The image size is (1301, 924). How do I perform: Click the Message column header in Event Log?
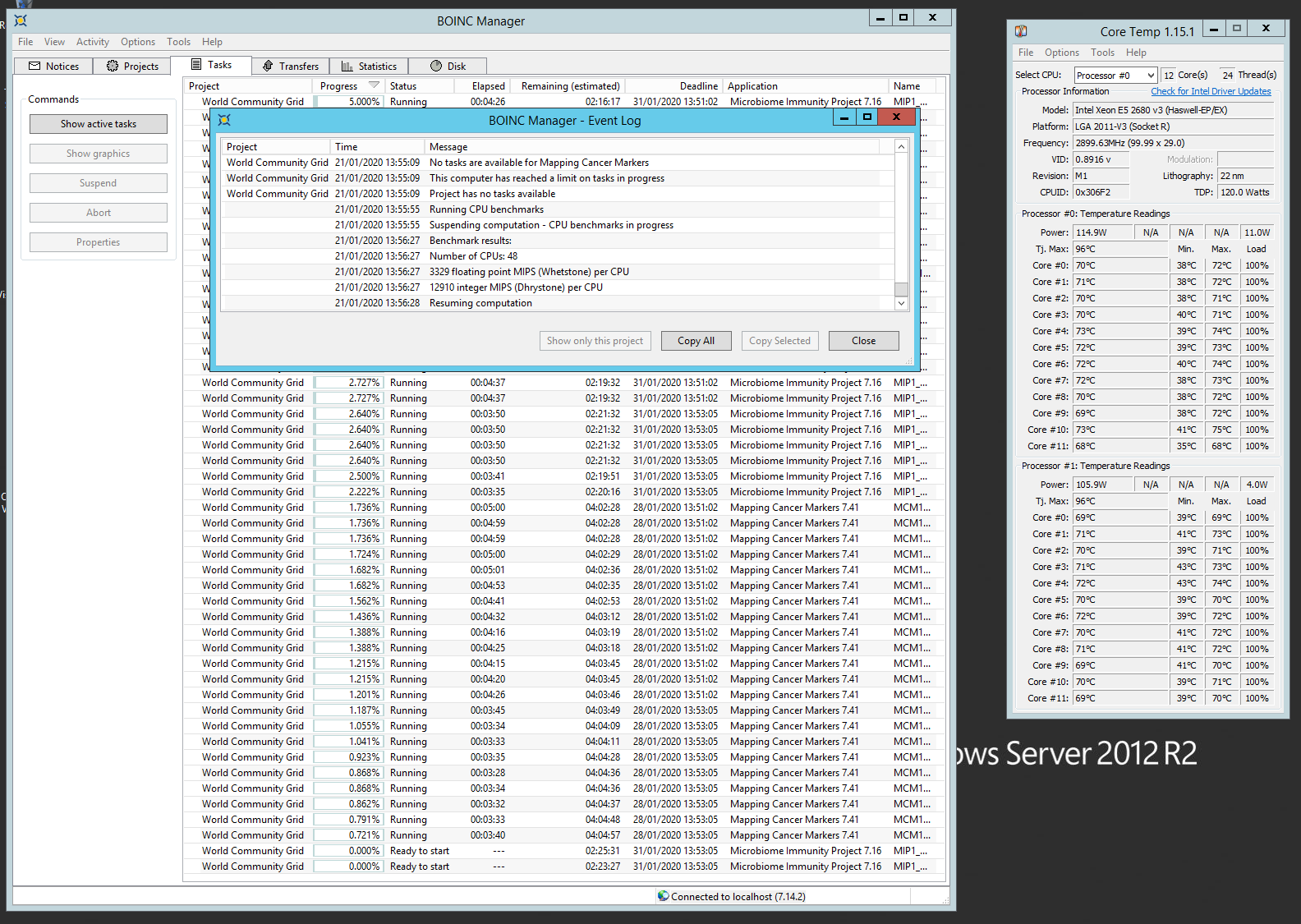(652, 147)
